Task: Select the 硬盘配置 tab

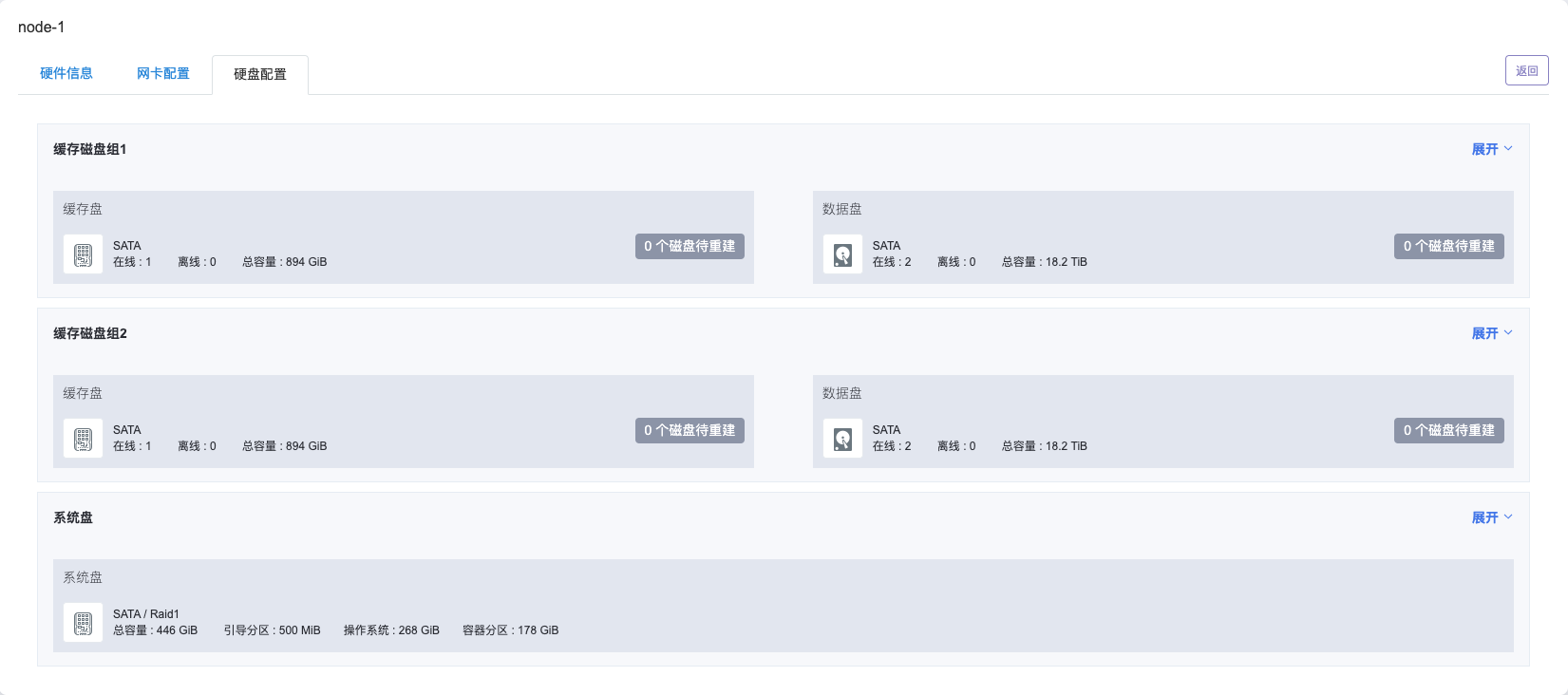Action: (260, 74)
